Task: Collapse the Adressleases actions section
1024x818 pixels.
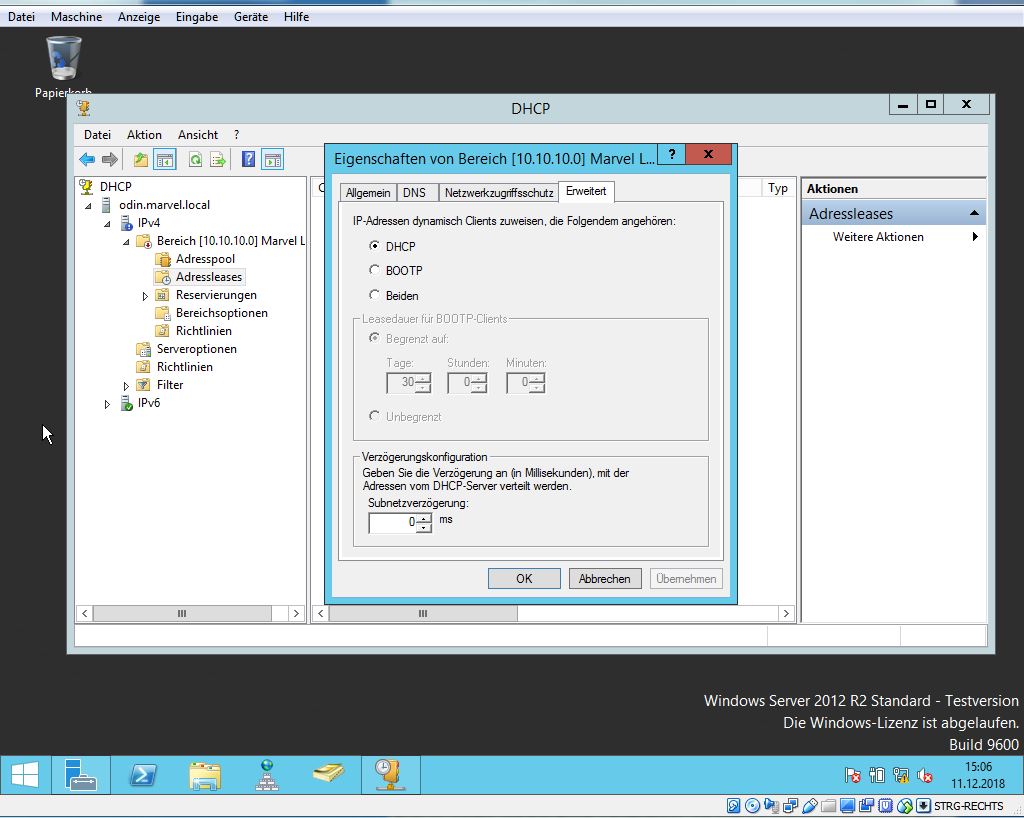Action: pyautogui.click(x=974, y=213)
